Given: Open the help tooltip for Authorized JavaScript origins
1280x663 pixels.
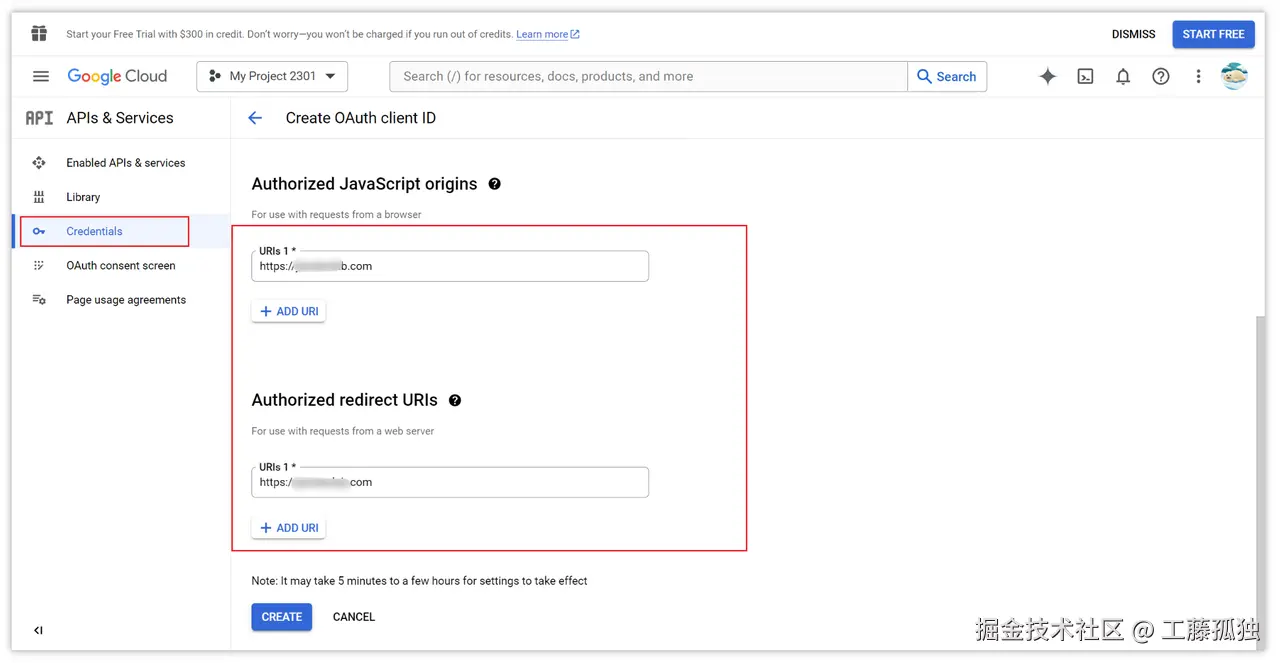Looking at the screenshot, I should [x=494, y=184].
